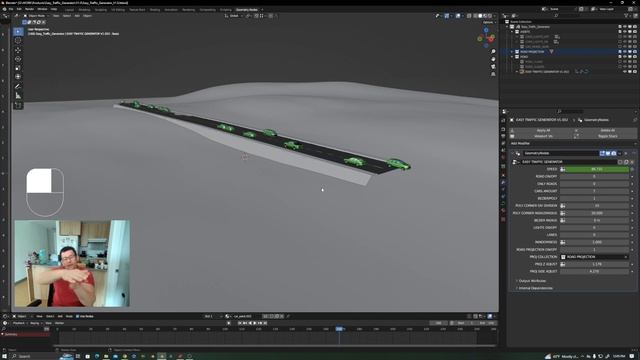Viewport: 640px width, 360px height.
Task: Open the Add Modifier dropdown
Action: pos(573,144)
